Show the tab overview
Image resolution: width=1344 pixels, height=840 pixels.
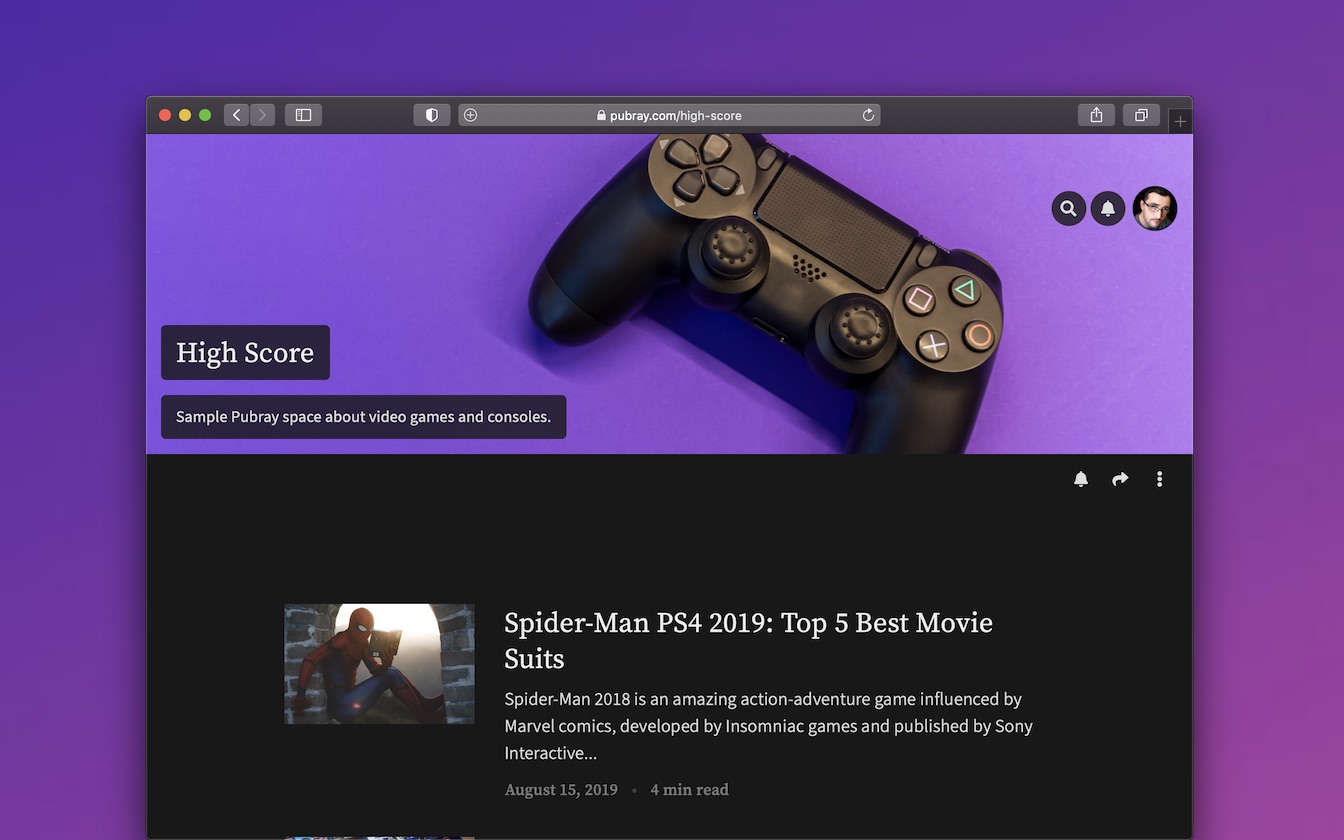[1141, 115]
